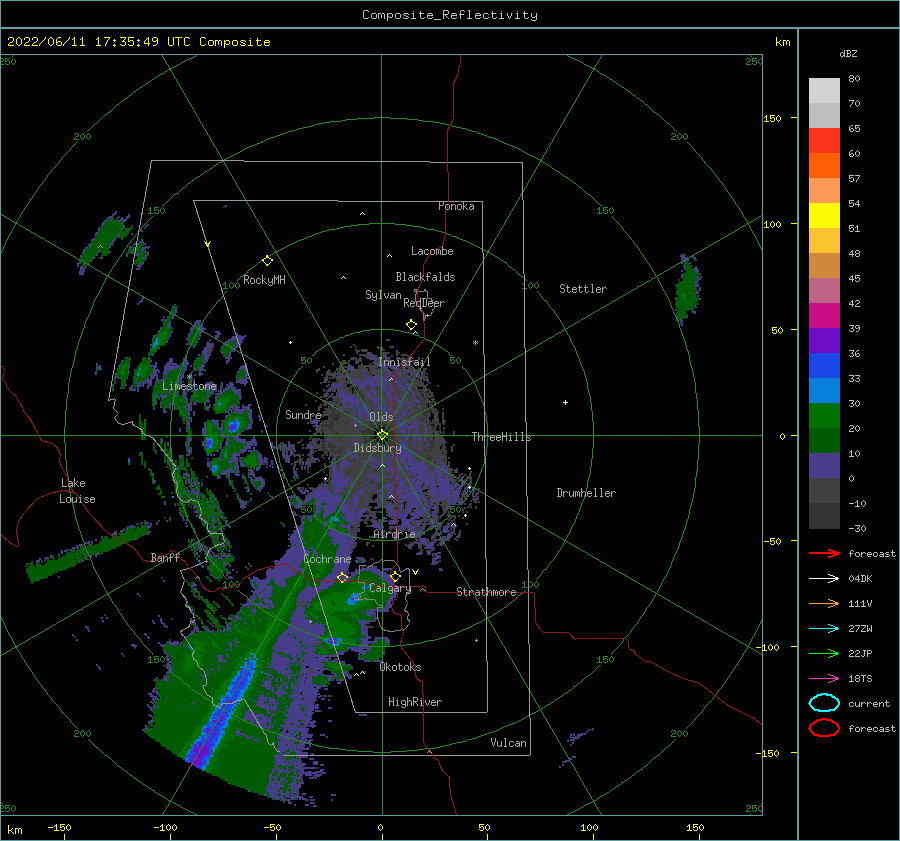
Task: Click the Calgary city label
Action: 390,588
